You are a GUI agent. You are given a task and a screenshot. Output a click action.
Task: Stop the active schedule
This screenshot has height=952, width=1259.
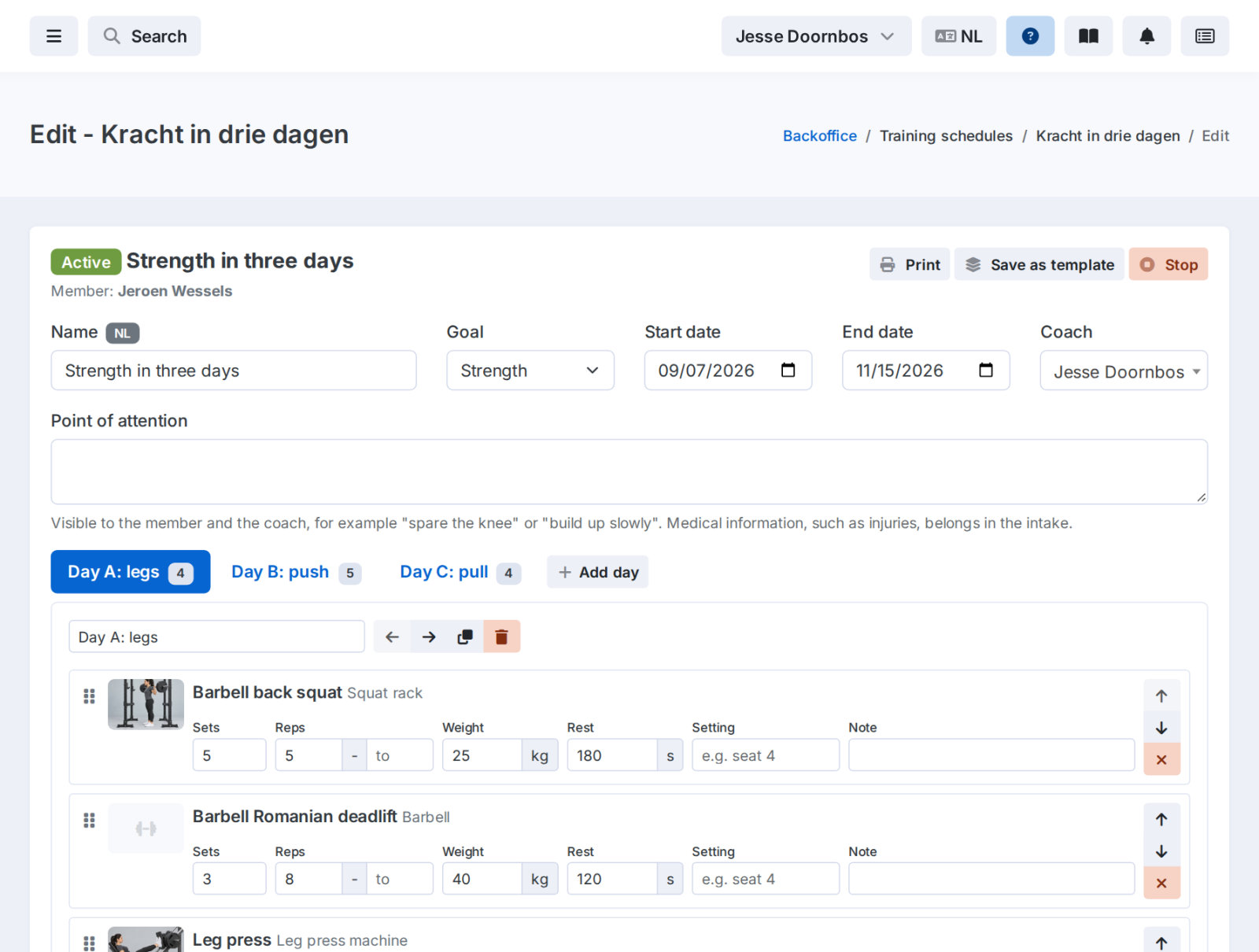point(1169,264)
